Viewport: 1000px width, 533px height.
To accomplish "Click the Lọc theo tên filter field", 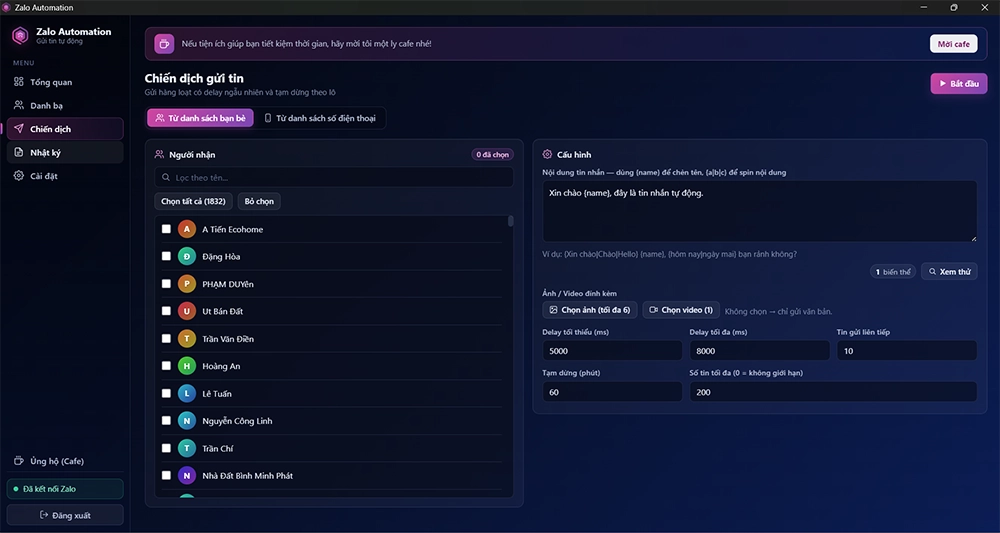I will pos(334,178).
